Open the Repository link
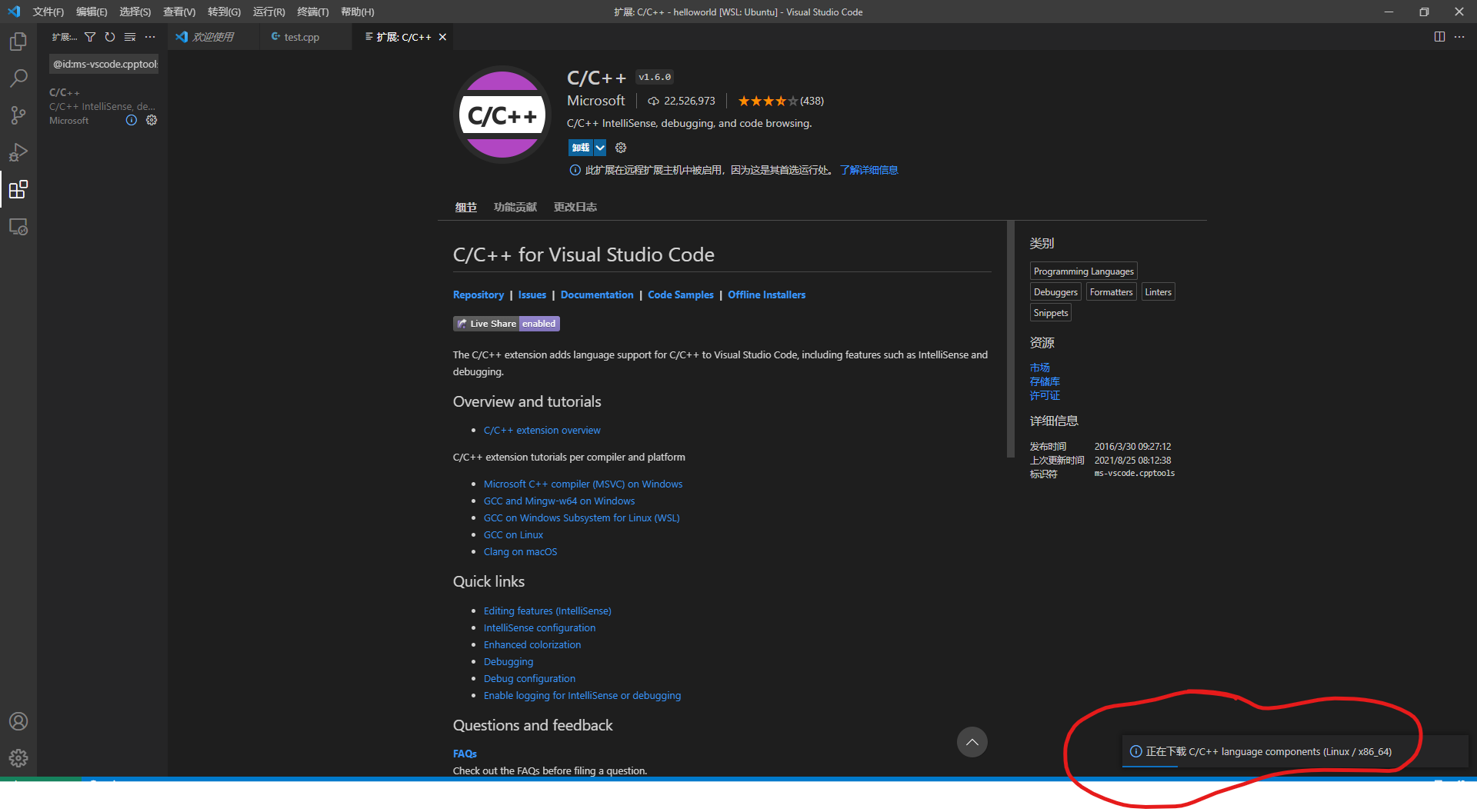 pyautogui.click(x=478, y=295)
